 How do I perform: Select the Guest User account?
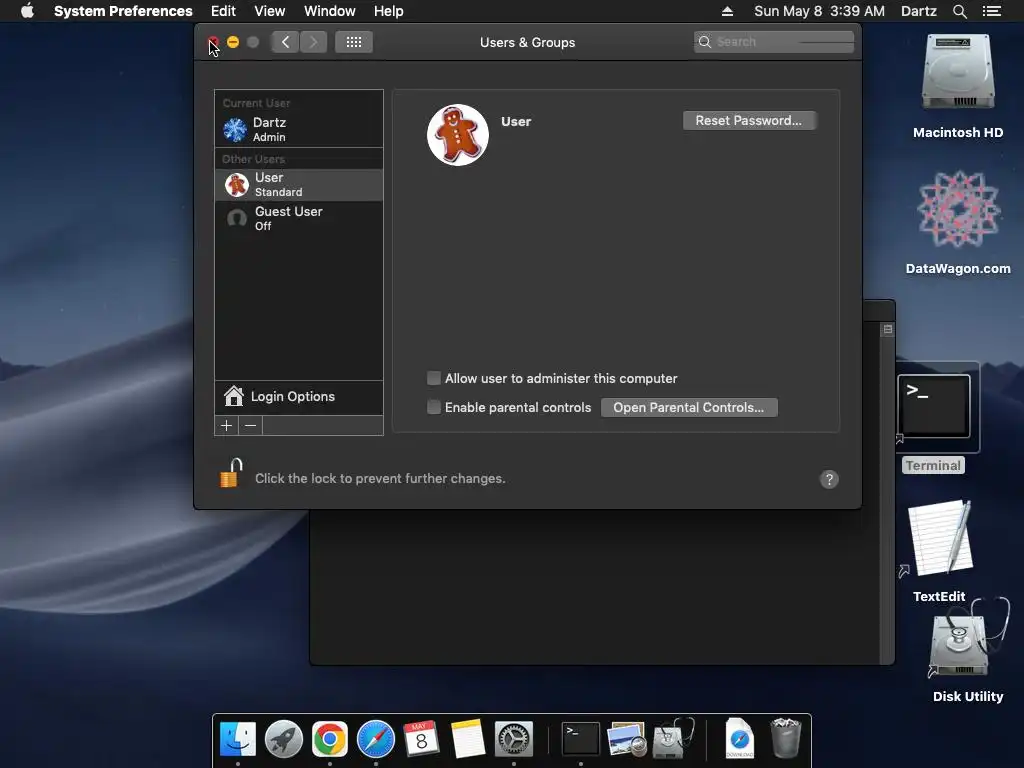tap(299, 218)
